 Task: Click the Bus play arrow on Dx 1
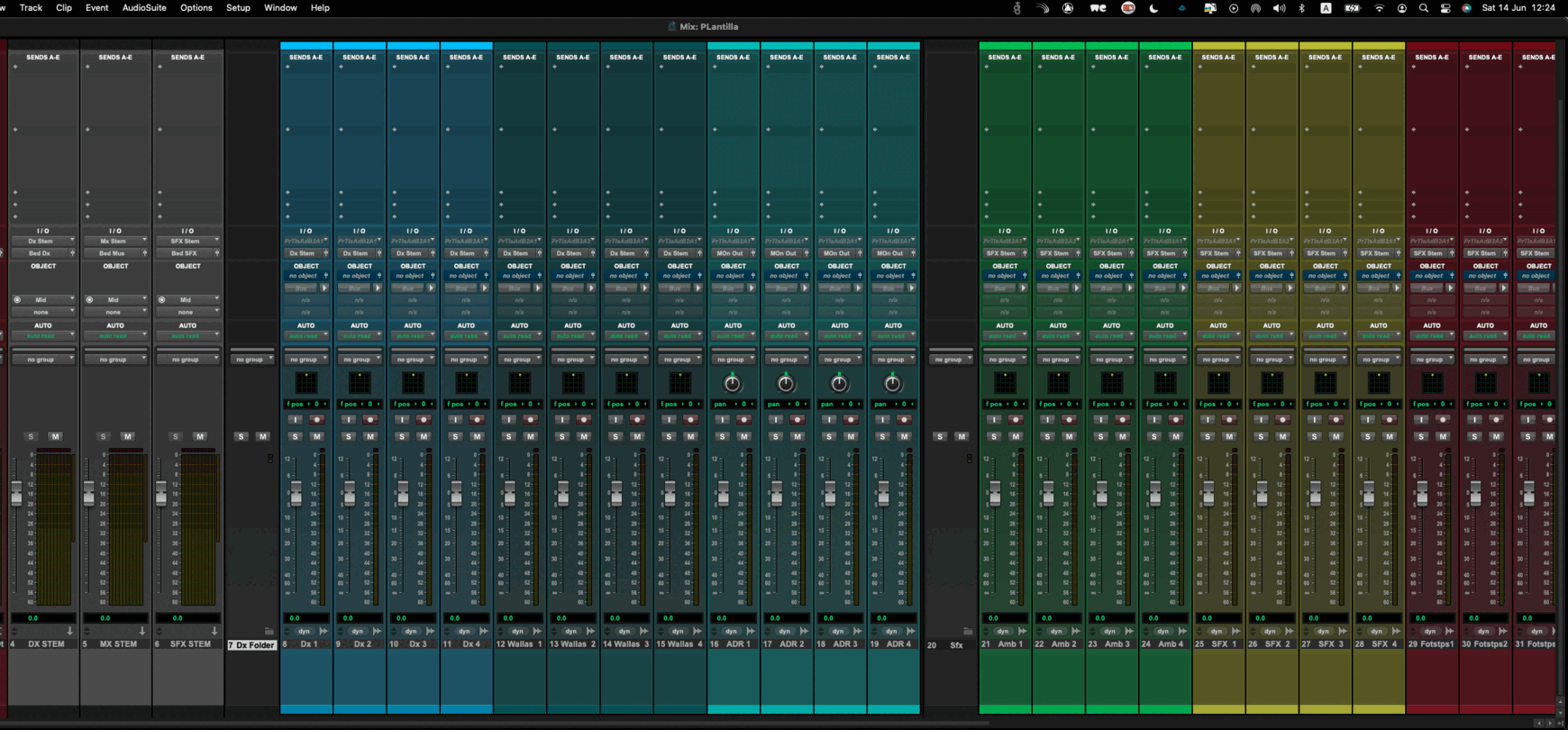[x=324, y=288]
